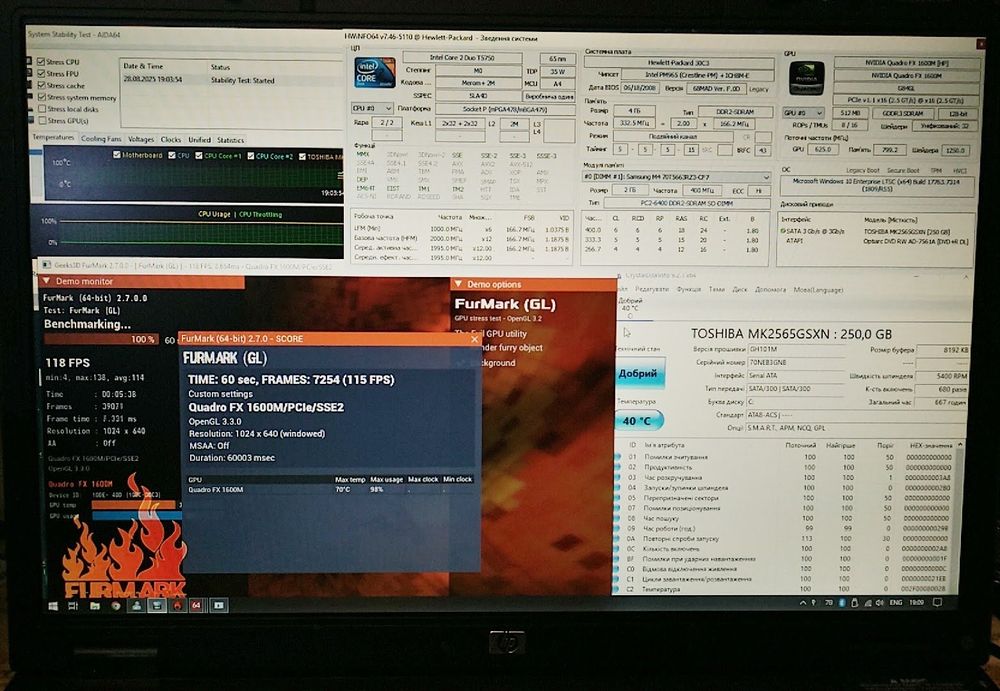Viewport: 1000px width, 691px height.
Task: Switch to the Voltages tab
Action: (140, 139)
